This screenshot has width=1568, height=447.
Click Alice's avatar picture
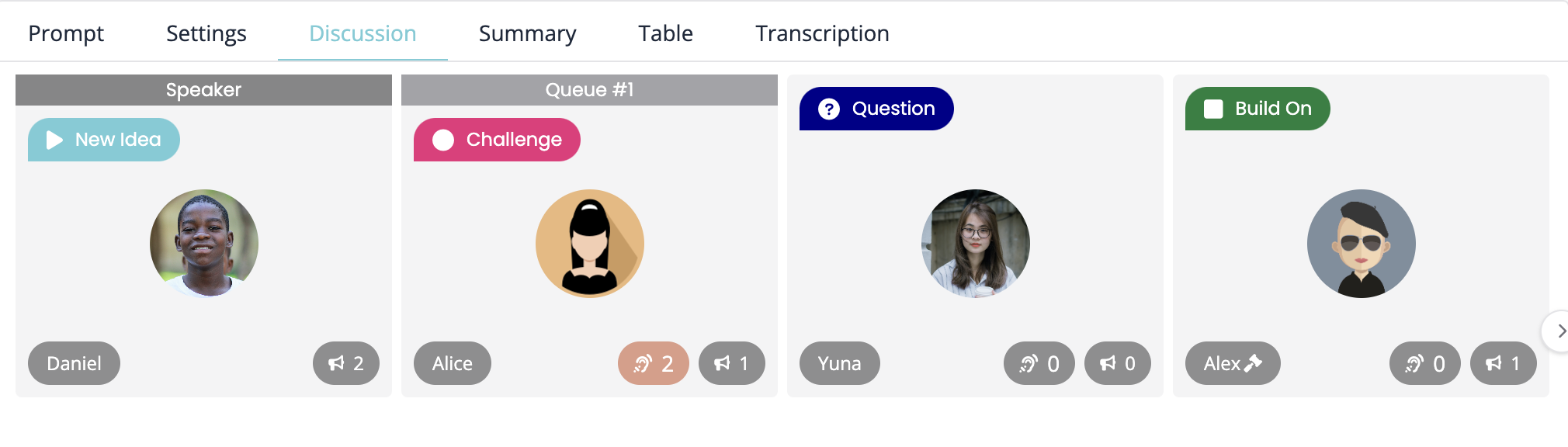[x=590, y=244]
